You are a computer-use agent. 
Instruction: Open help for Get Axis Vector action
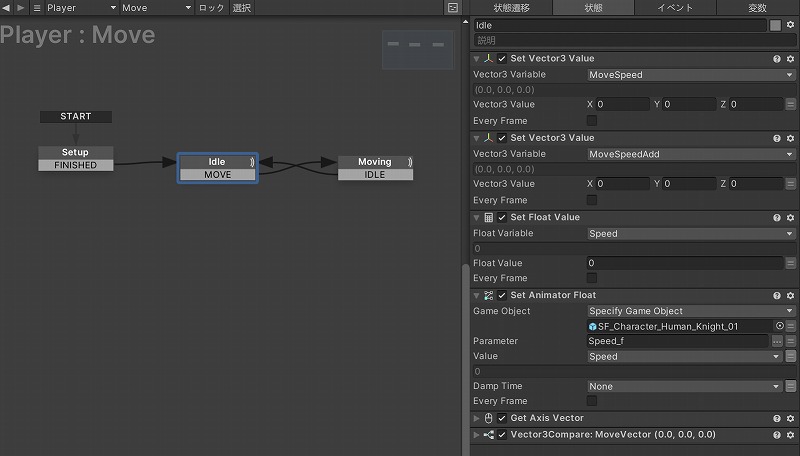pyautogui.click(x=777, y=418)
